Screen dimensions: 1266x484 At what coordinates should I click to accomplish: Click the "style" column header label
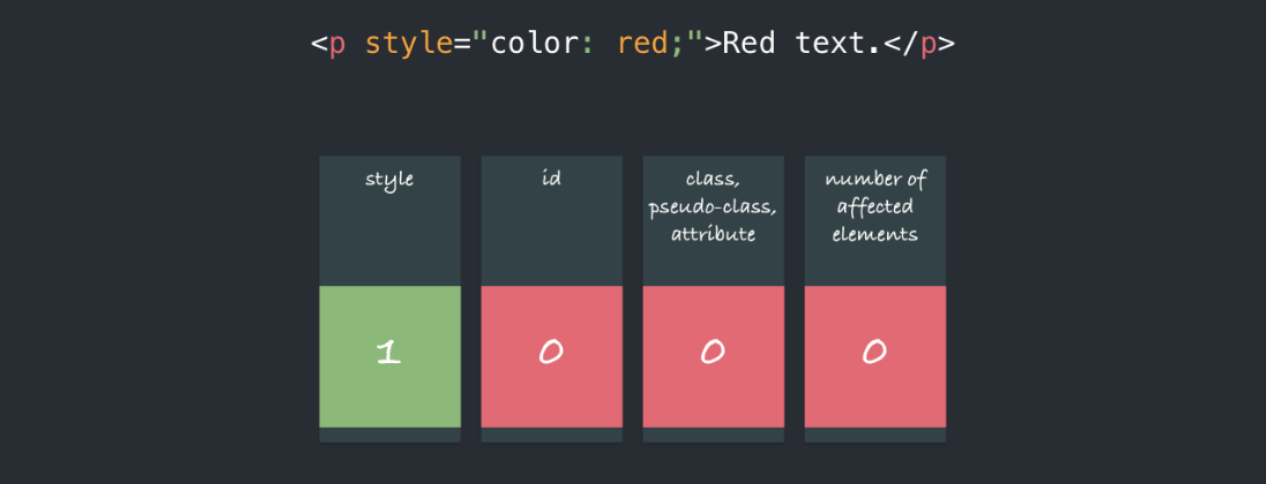click(389, 180)
